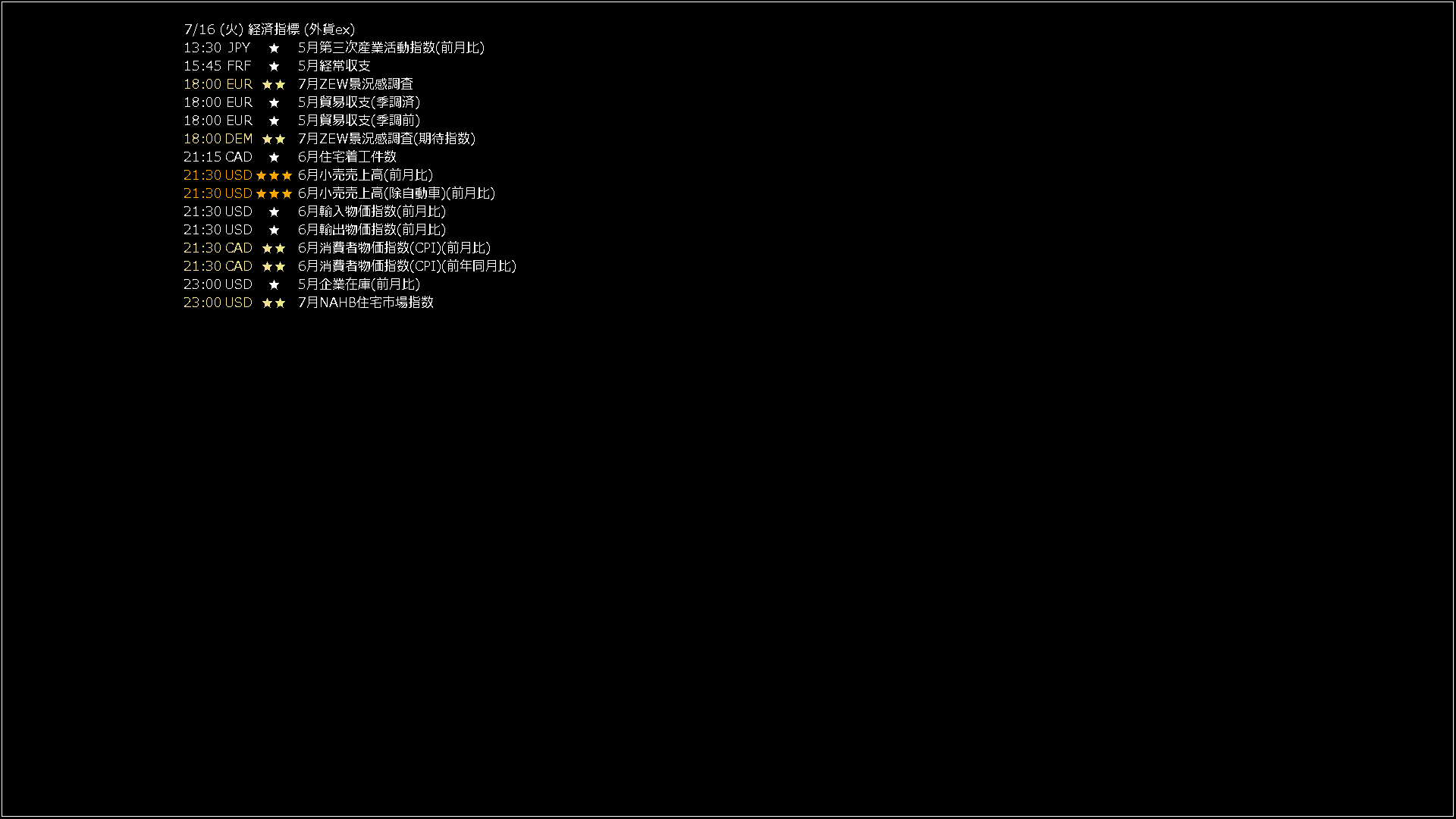Select the 7月ZEW景況感調査(期待指数) entry
The height and width of the screenshot is (819, 1456).
click(387, 139)
